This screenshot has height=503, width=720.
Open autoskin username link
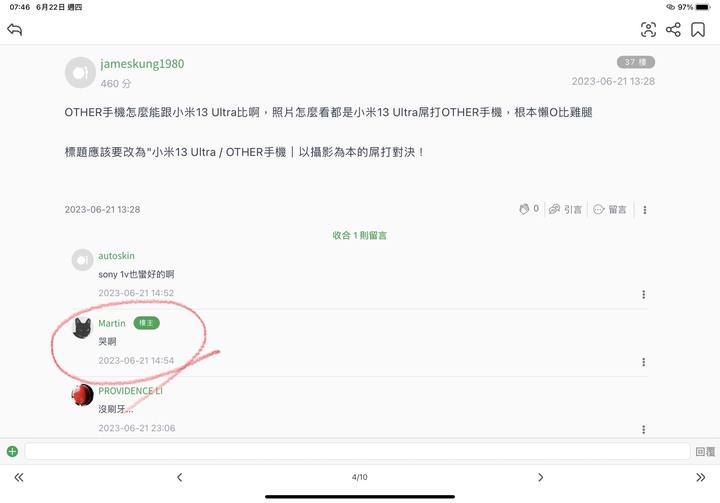click(117, 256)
